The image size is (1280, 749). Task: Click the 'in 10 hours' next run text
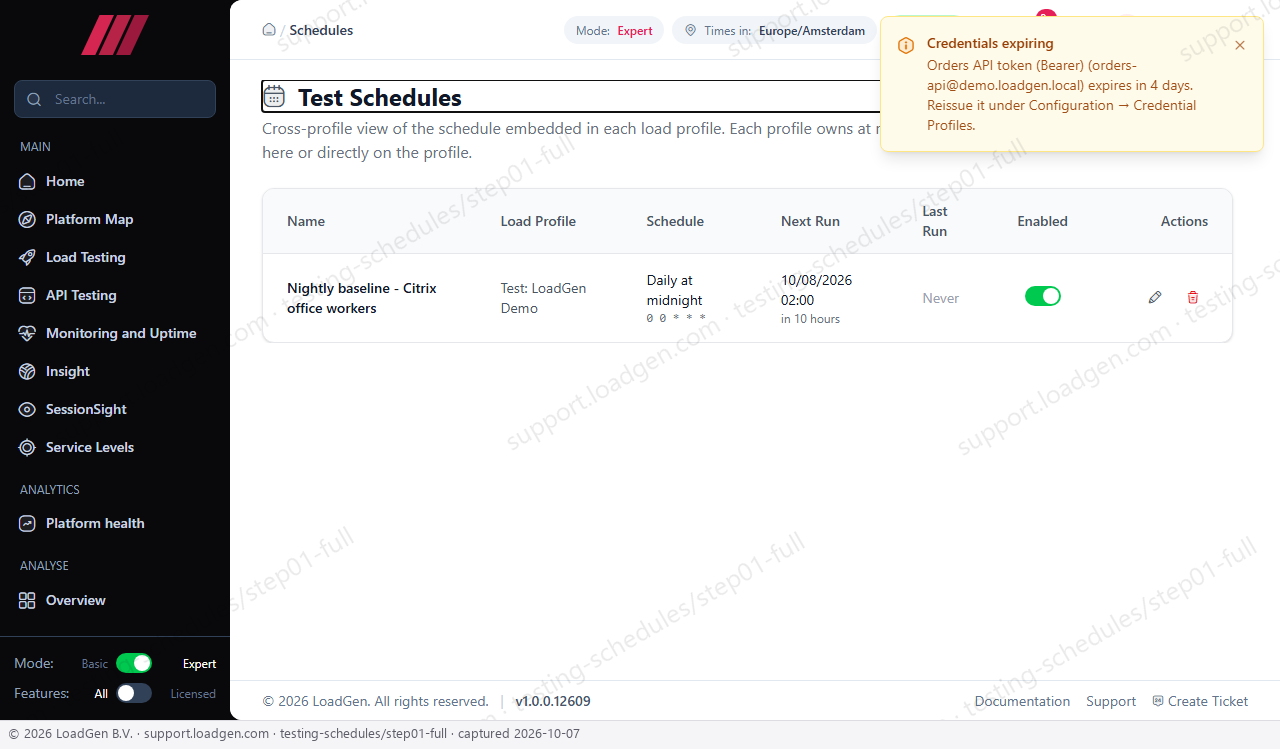pyautogui.click(x=810, y=319)
